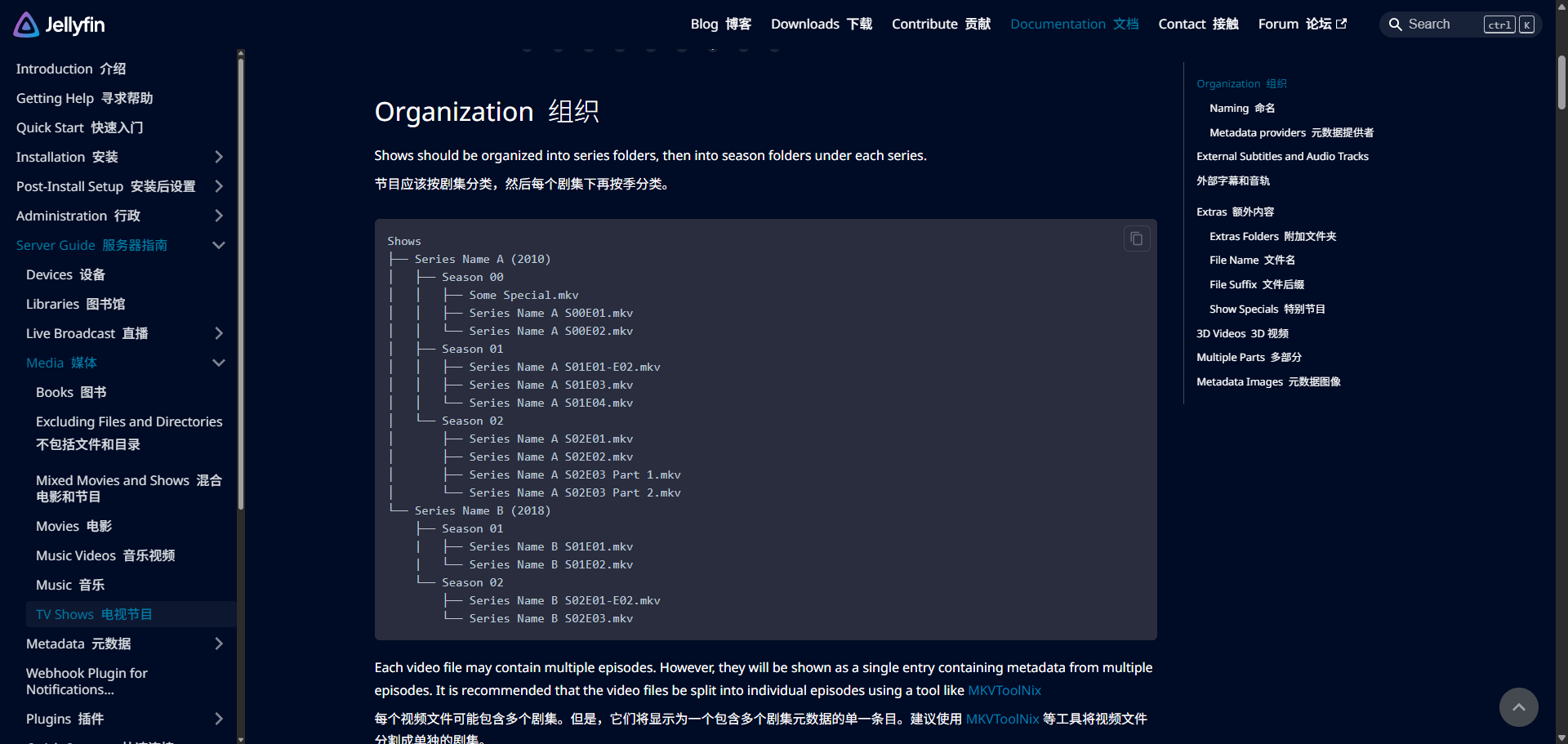
Task: Open the Movies sidebar page
Action: pyautogui.click(x=73, y=526)
